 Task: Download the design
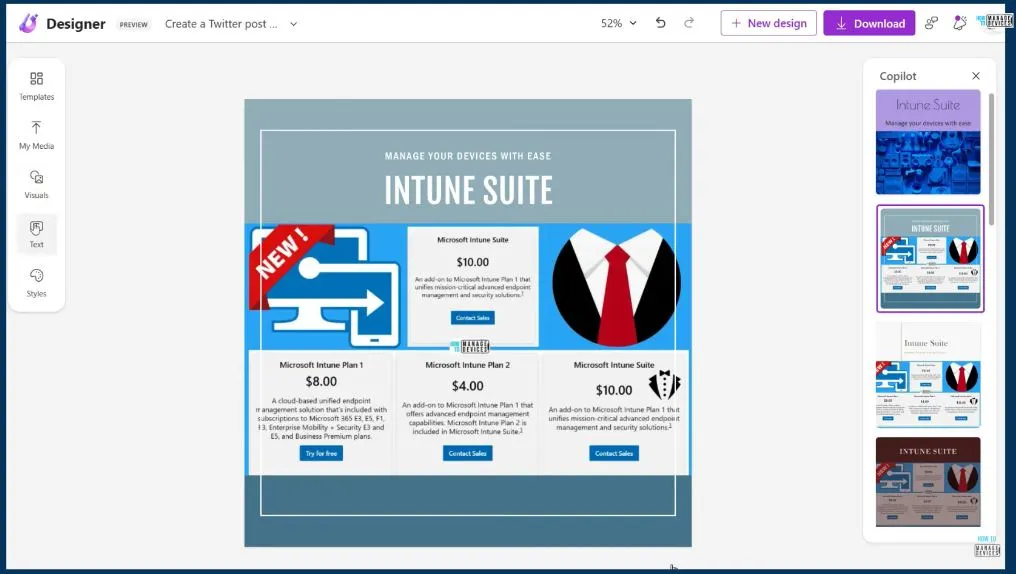click(x=869, y=23)
